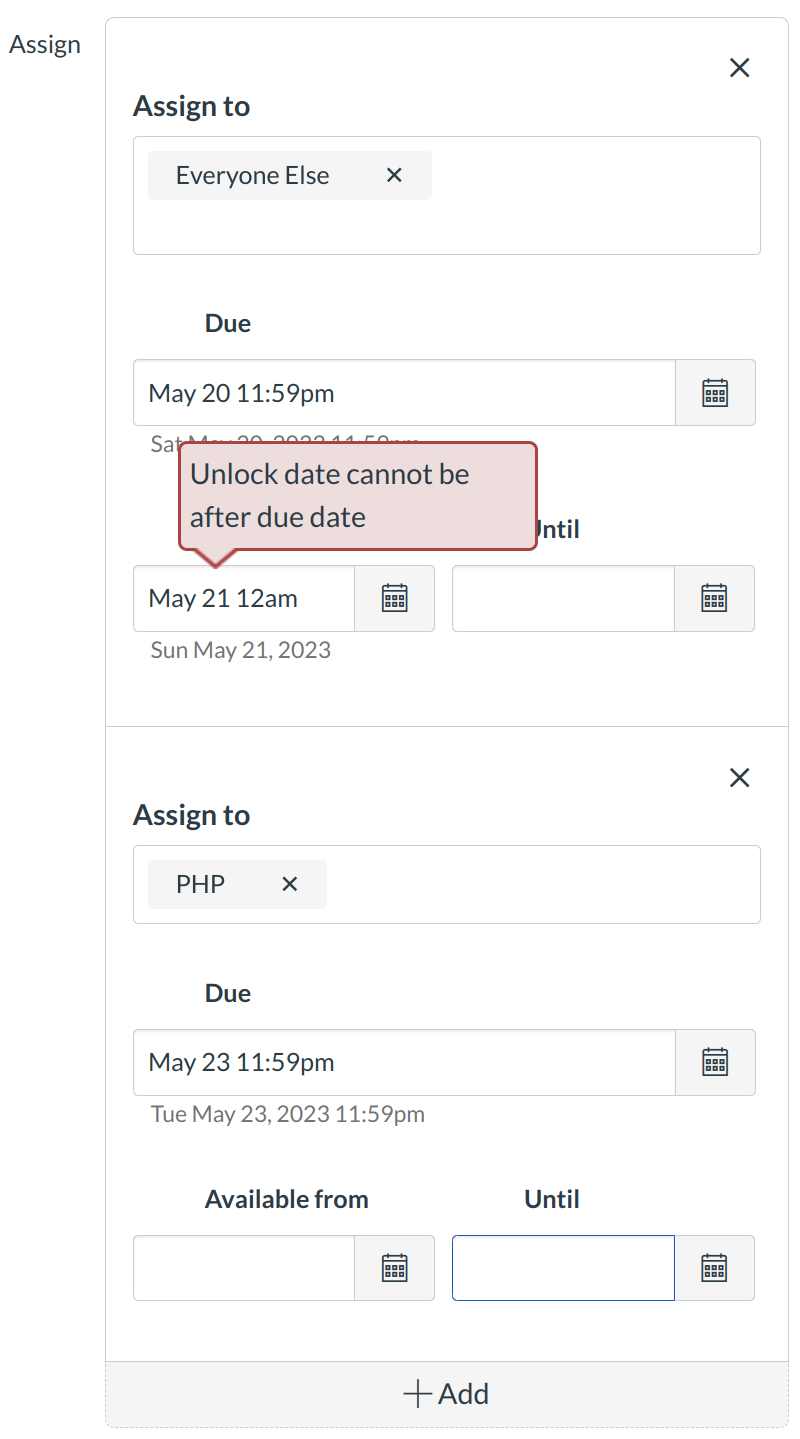The width and height of the screenshot is (800, 1439).
Task: Dismiss the unlock date error tooltip
Action: tap(358, 495)
